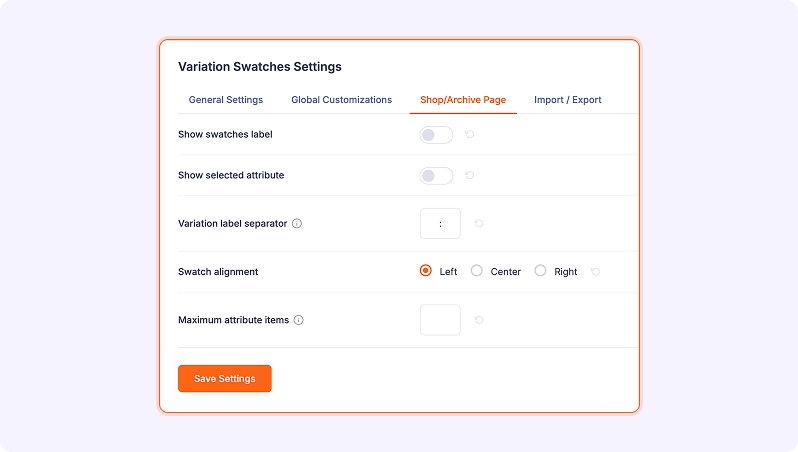798x452 pixels.
Task: Click the Save Settings button
Action: tap(225, 379)
